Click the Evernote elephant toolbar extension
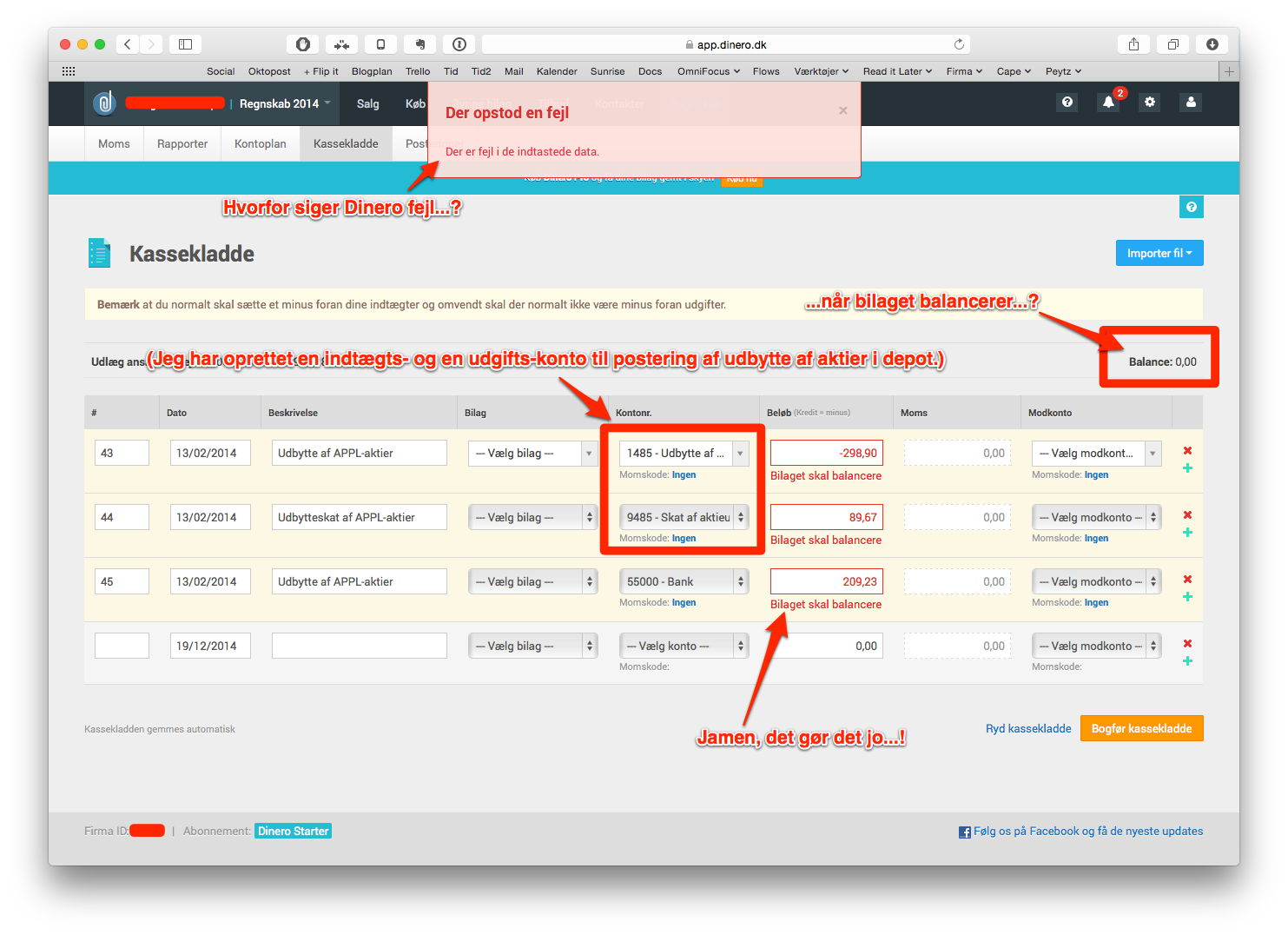 tap(419, 44)
